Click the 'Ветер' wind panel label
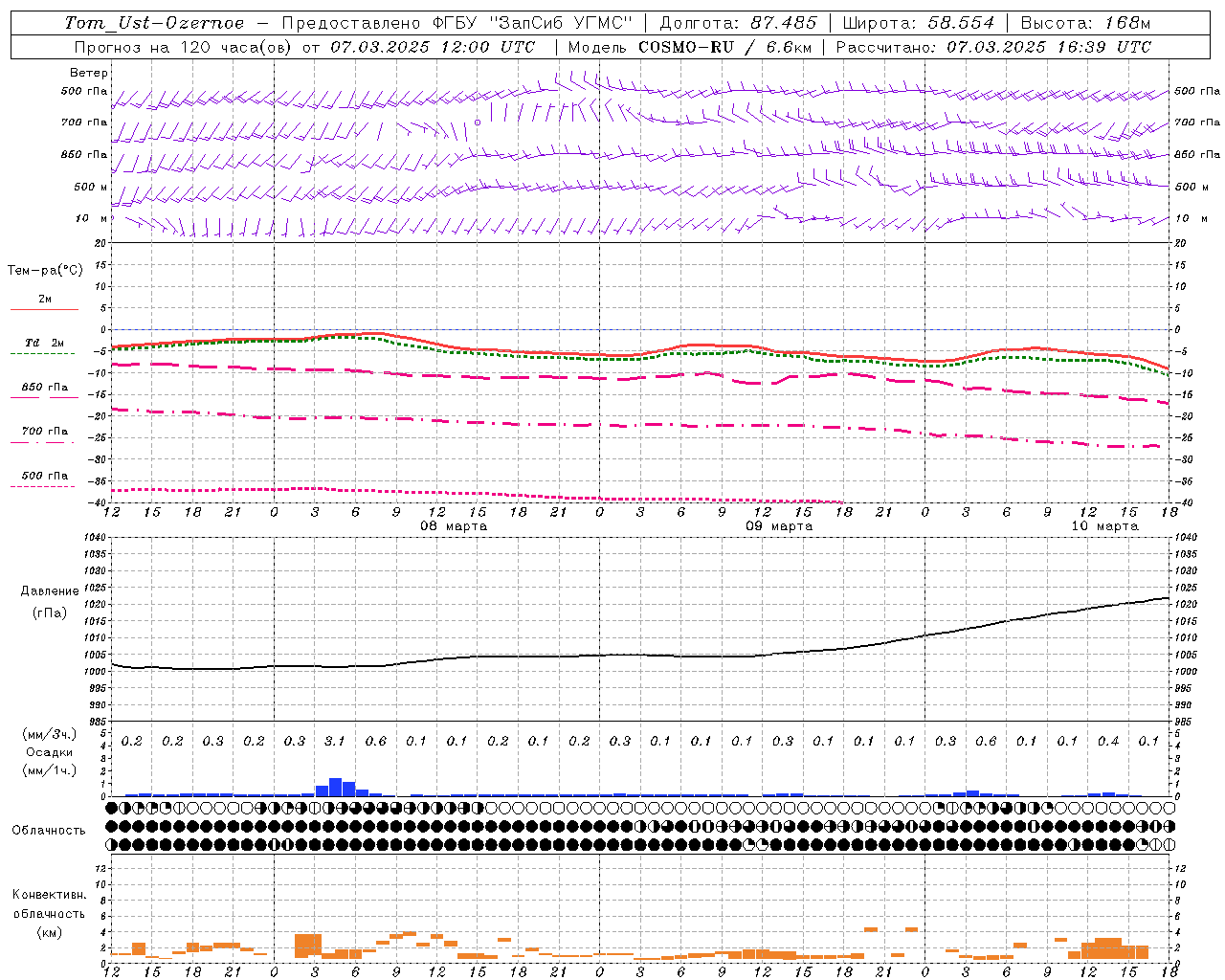Viewport: 1225px width, 980px height. [89, 73]
